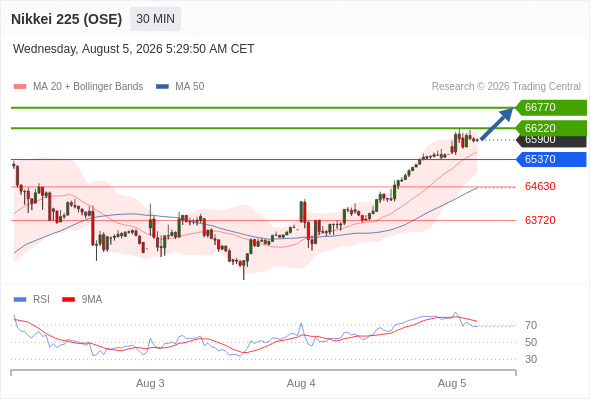Viewport: 590px width, 400px height.
Task: Click the MA 50 legend label
Action: click(x=190, y=87)
